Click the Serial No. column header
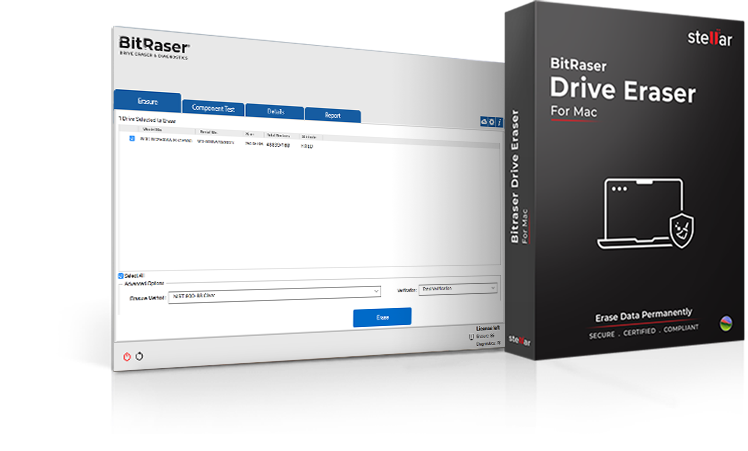The width and height of the screenshot is (748, 451). point(208,132)
